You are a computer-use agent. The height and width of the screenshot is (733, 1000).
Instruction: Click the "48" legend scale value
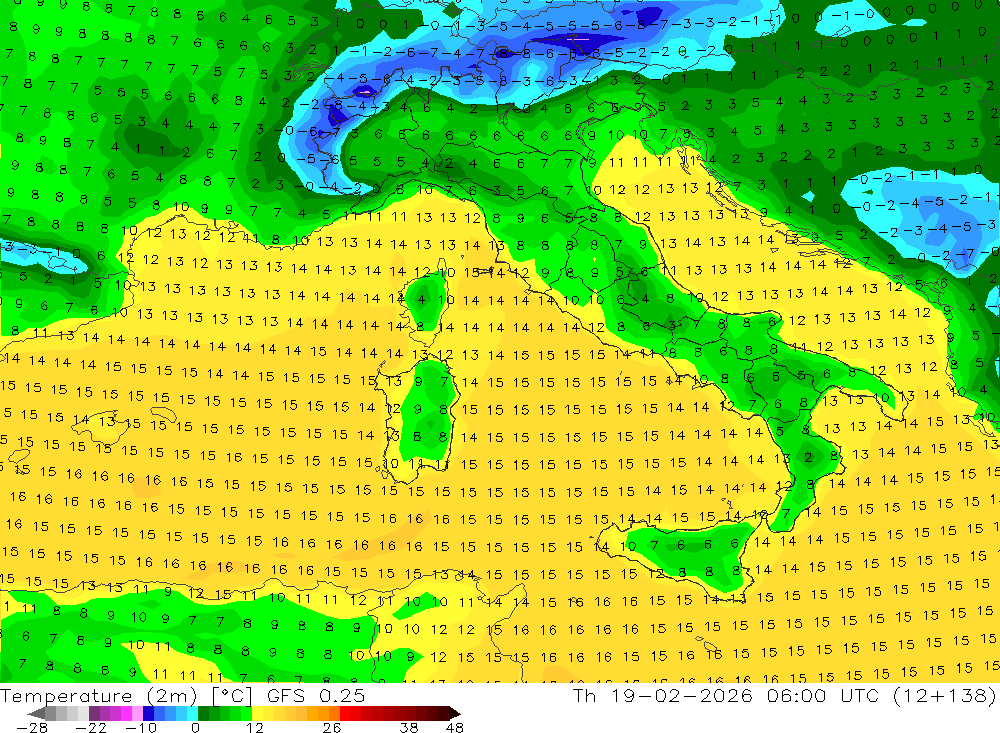(455, 727)
